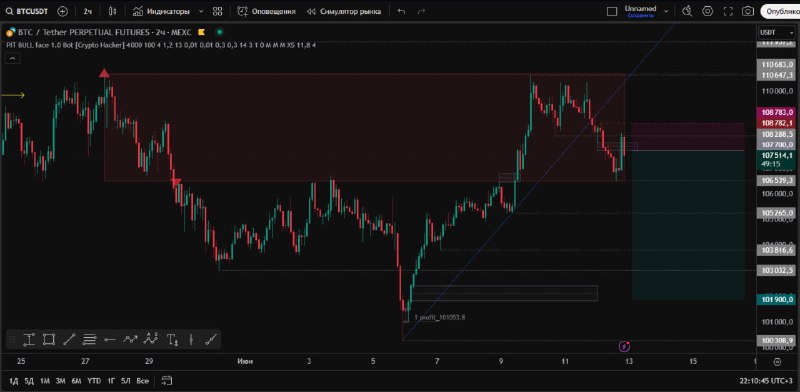Screen dimensions: 800x392
Task: Click the yellow flag next to MEXC
Action: 202,32
